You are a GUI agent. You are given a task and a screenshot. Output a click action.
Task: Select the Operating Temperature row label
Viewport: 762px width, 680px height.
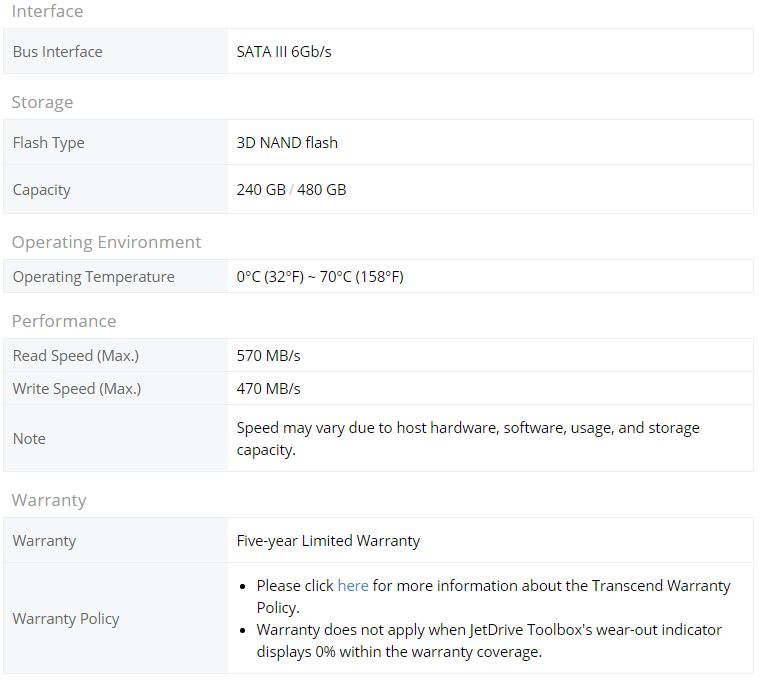pyautogui.click(x=93, y=277)
